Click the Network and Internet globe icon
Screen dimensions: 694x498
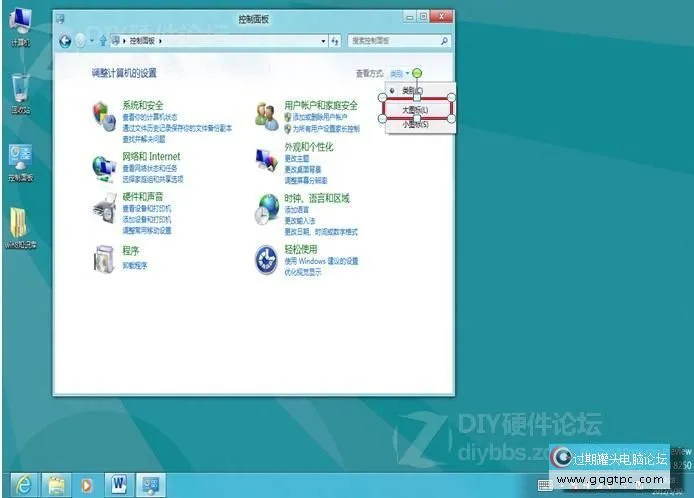tap(104, 168)
